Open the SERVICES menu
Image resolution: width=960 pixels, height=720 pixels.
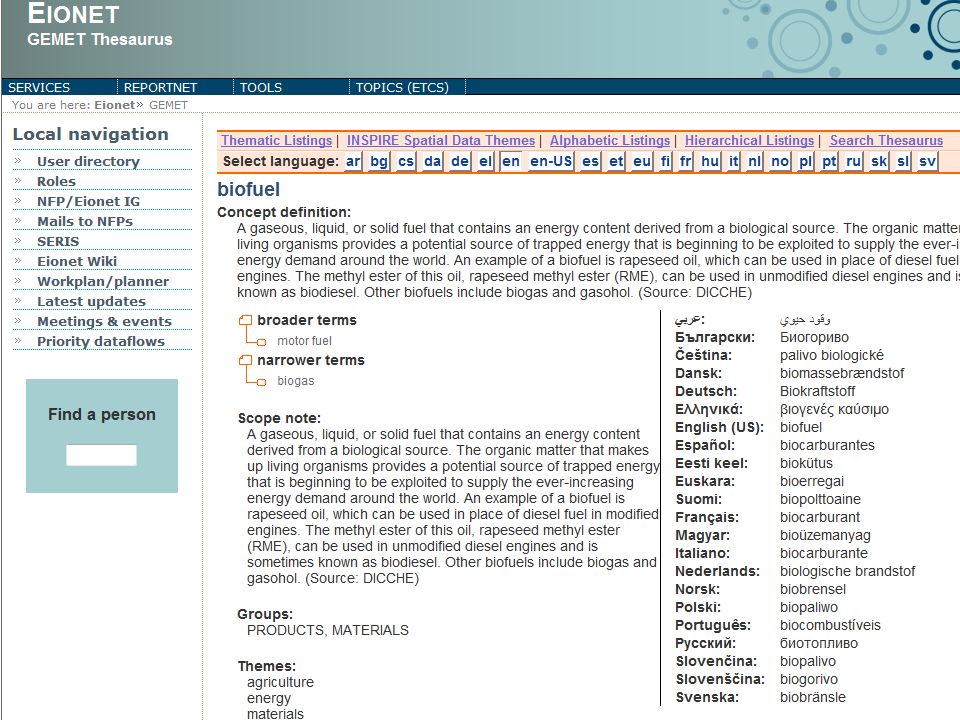[39, 88]
